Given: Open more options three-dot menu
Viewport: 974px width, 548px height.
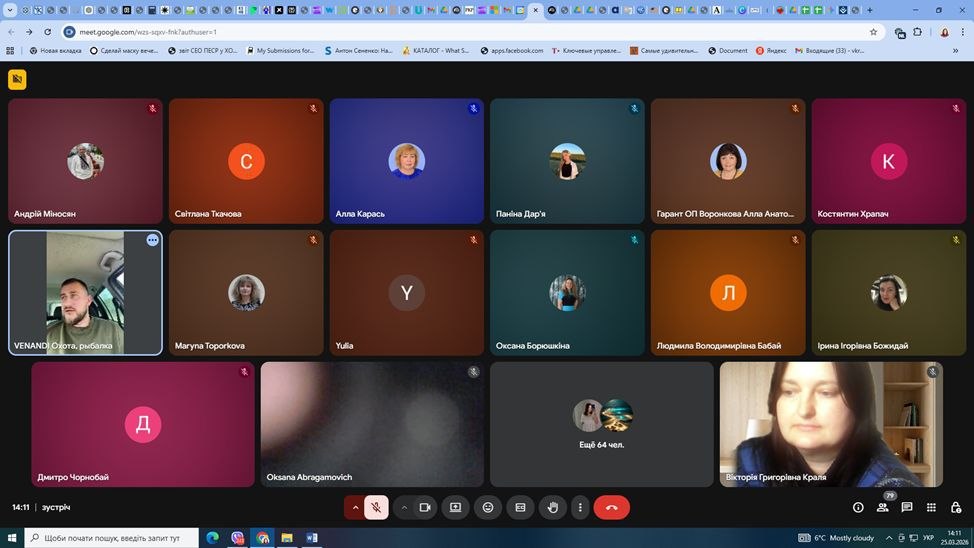Looking at the screenshot, I should coord(580,507).
